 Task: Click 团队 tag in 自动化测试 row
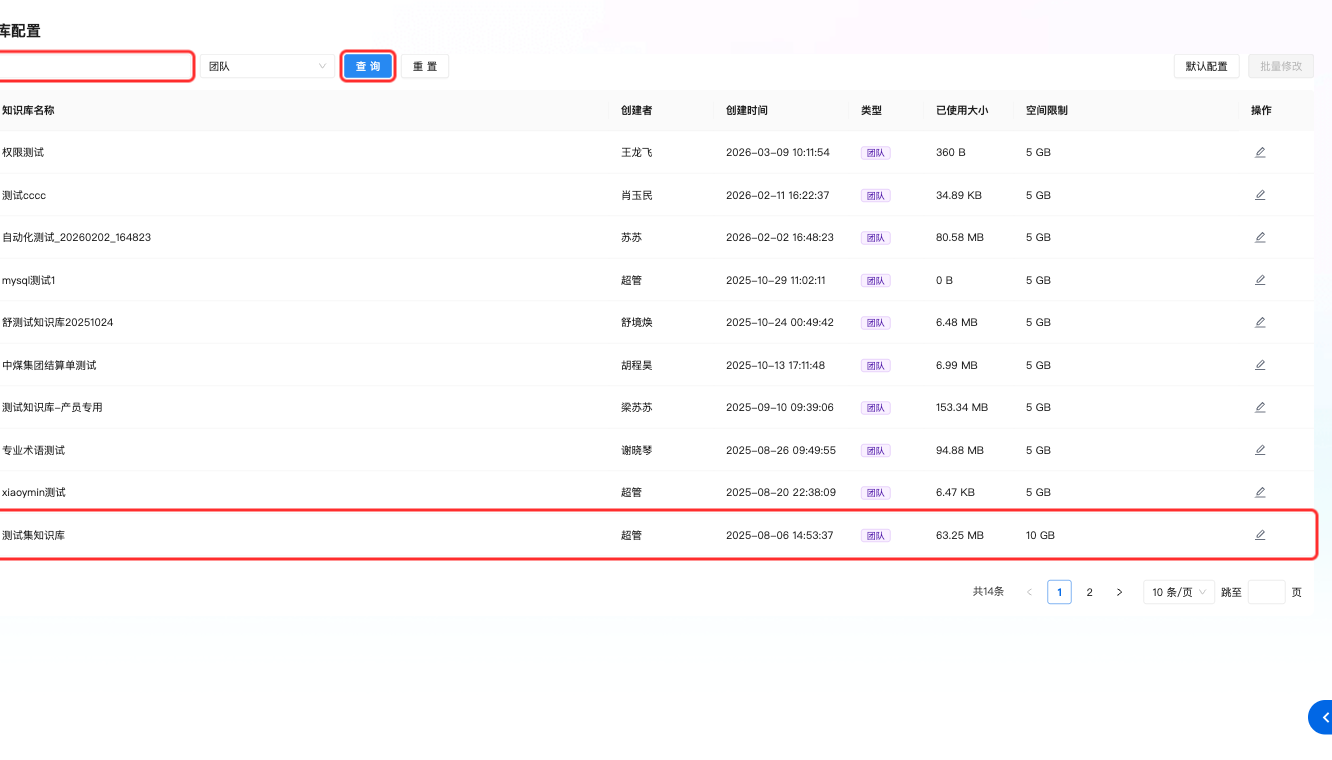tap(875, 238)
